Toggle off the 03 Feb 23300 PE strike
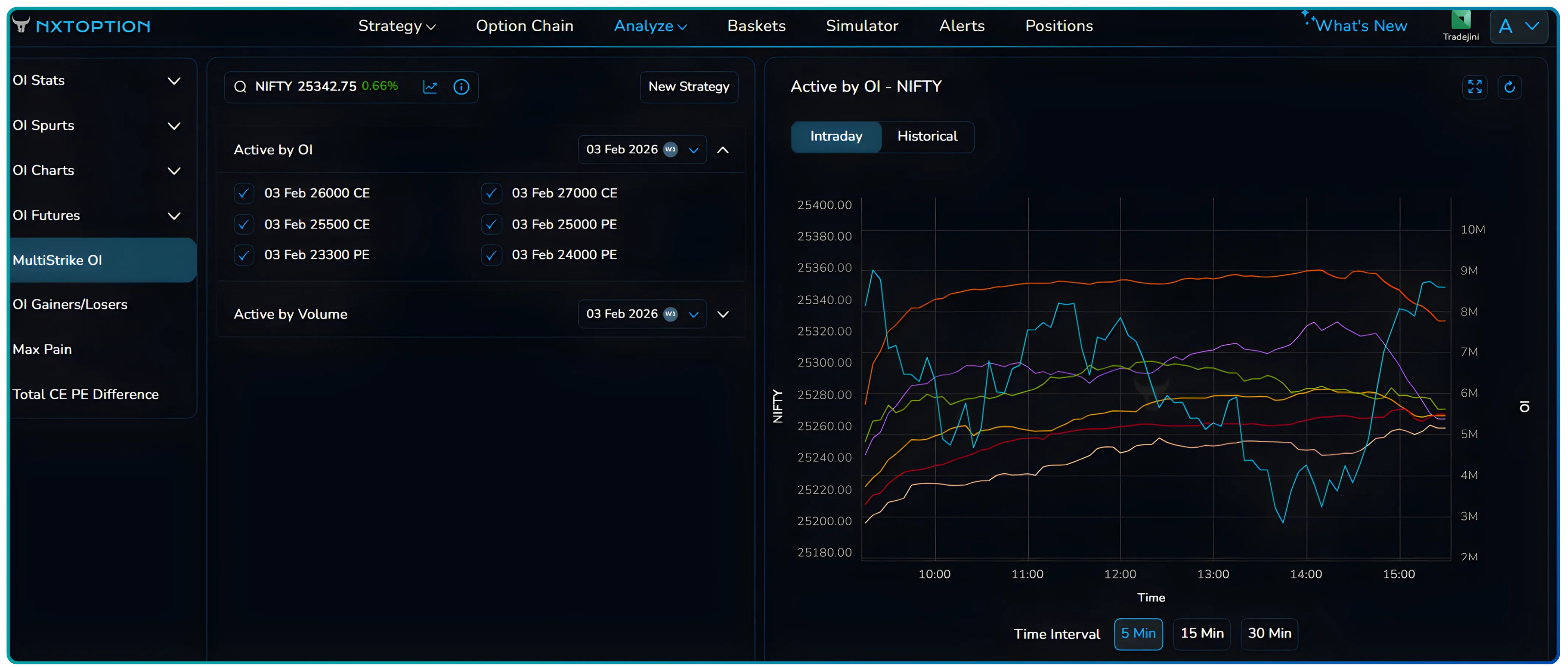 point(243,255)
